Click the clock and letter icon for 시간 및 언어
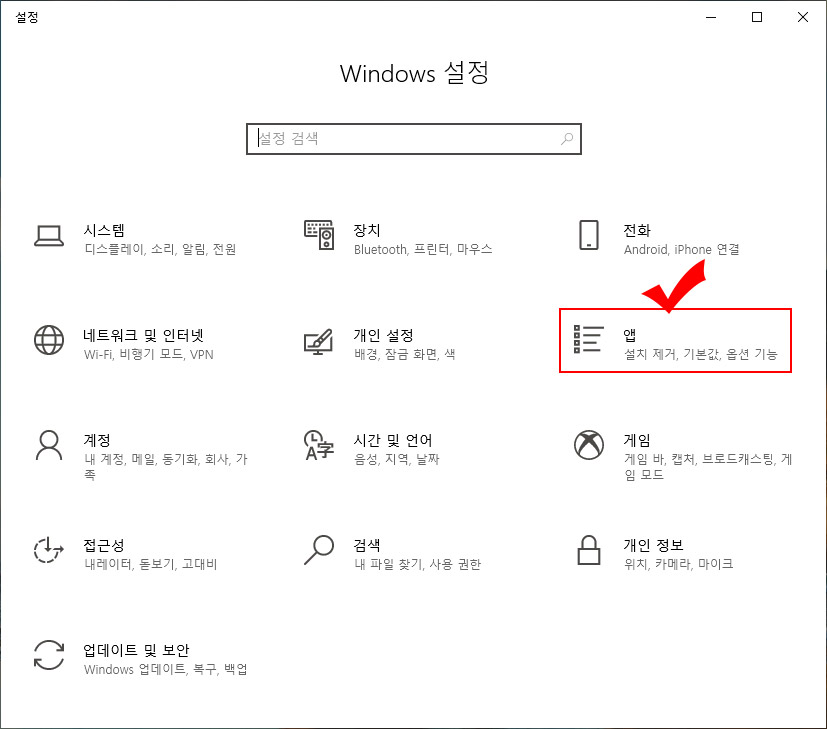Viewport: 827px width, 729px height. click(319, 445)
